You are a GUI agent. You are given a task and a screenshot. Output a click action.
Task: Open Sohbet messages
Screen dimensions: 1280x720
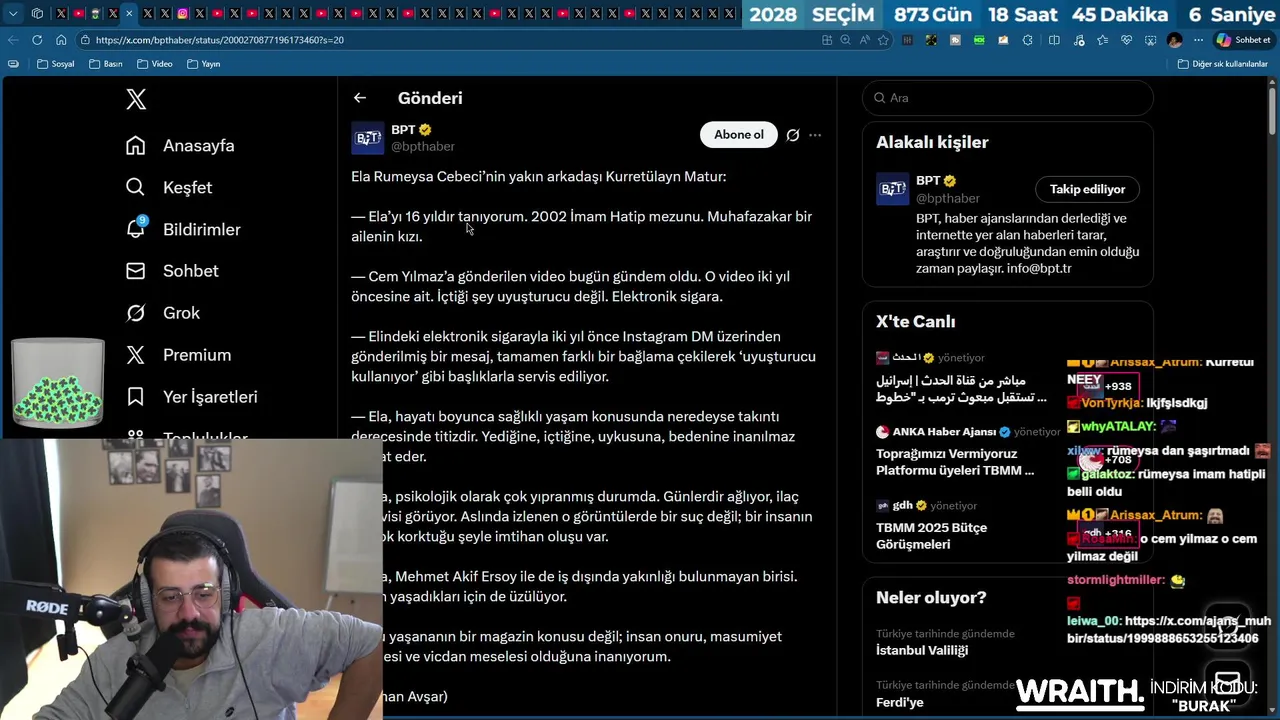pos(172,271)
